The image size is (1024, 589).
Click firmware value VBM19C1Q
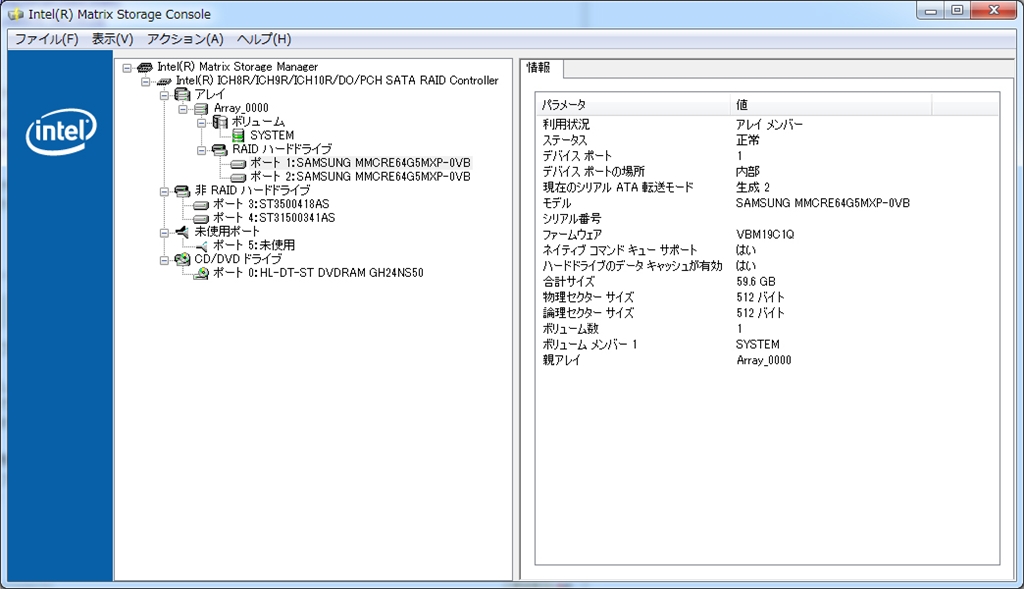tap(765, 234)
